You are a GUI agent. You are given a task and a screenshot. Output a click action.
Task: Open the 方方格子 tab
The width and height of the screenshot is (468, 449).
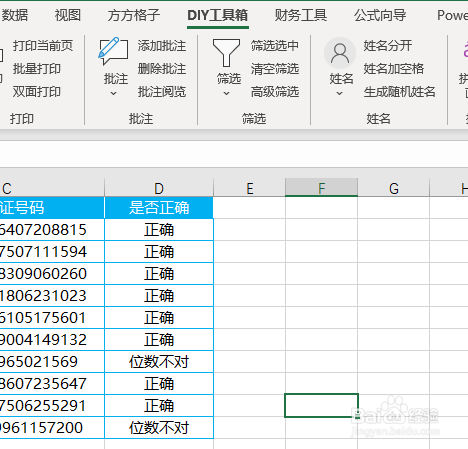point(134,15)
